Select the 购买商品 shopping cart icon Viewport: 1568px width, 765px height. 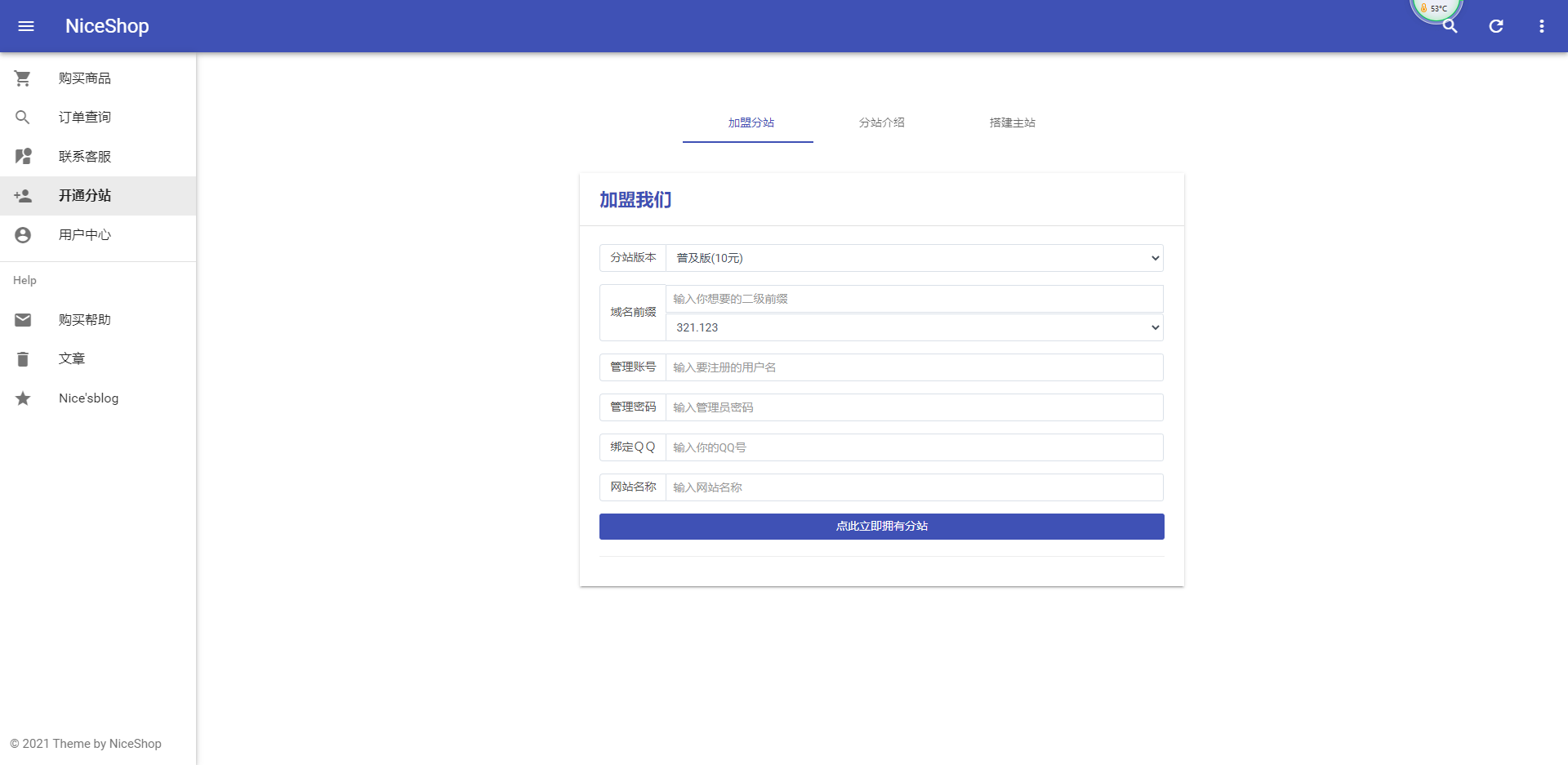pos(22,78)
